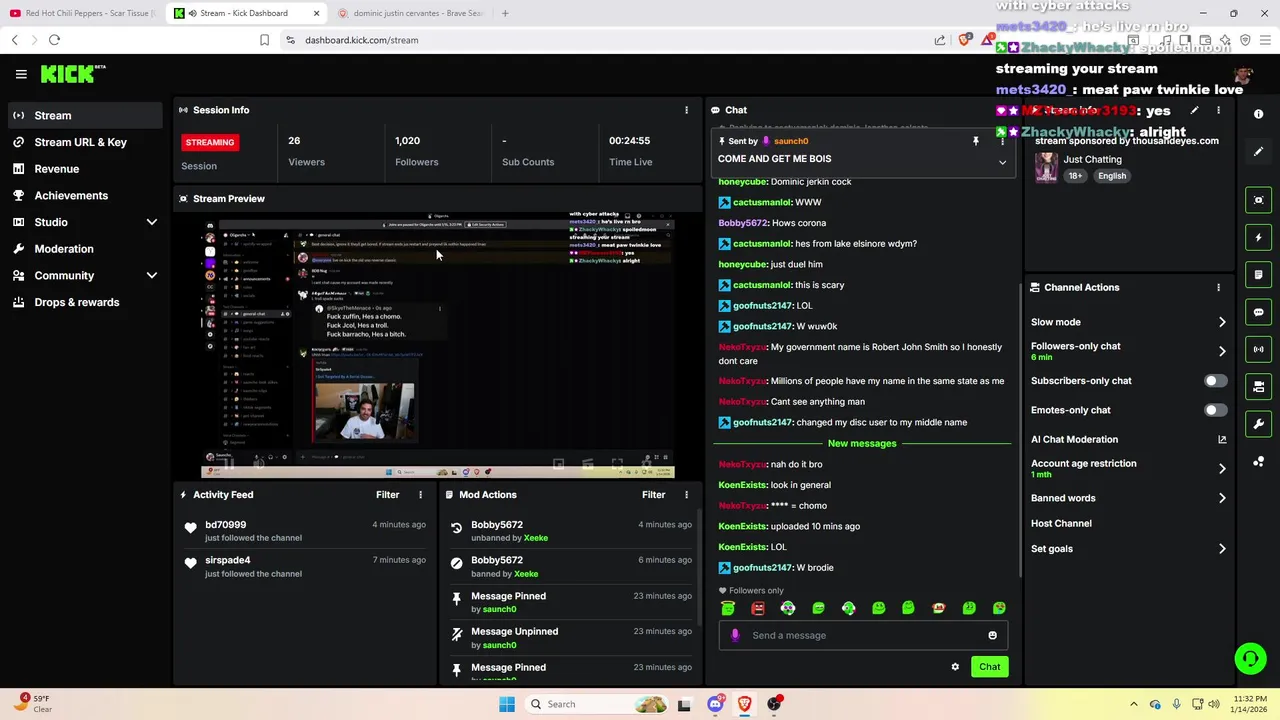Click the New messages divider
Screen dimensions: 1280x720
coord(862,443)
